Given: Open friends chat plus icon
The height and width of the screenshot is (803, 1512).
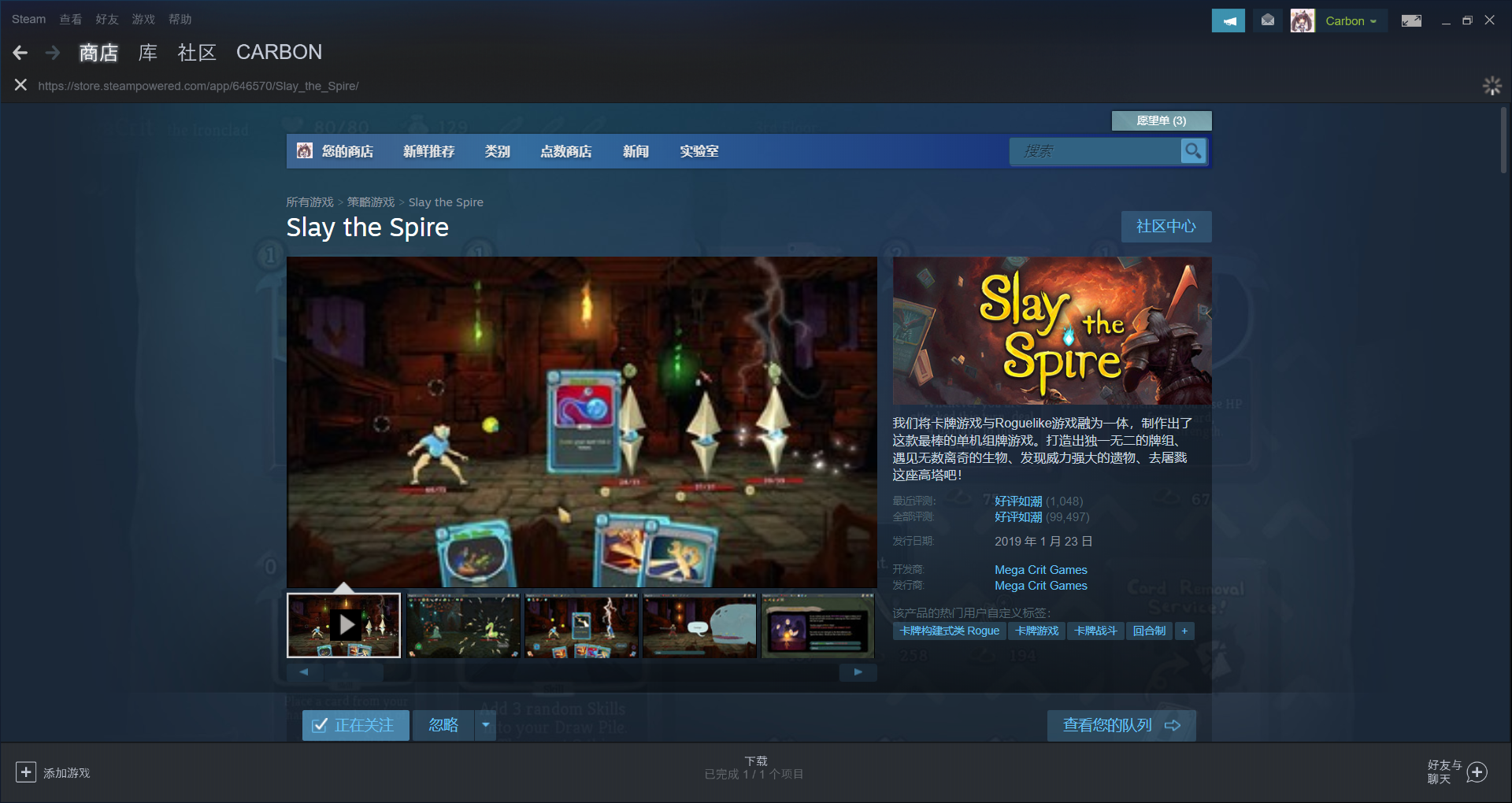Looking at the screenshot, I should (1477, 772).
